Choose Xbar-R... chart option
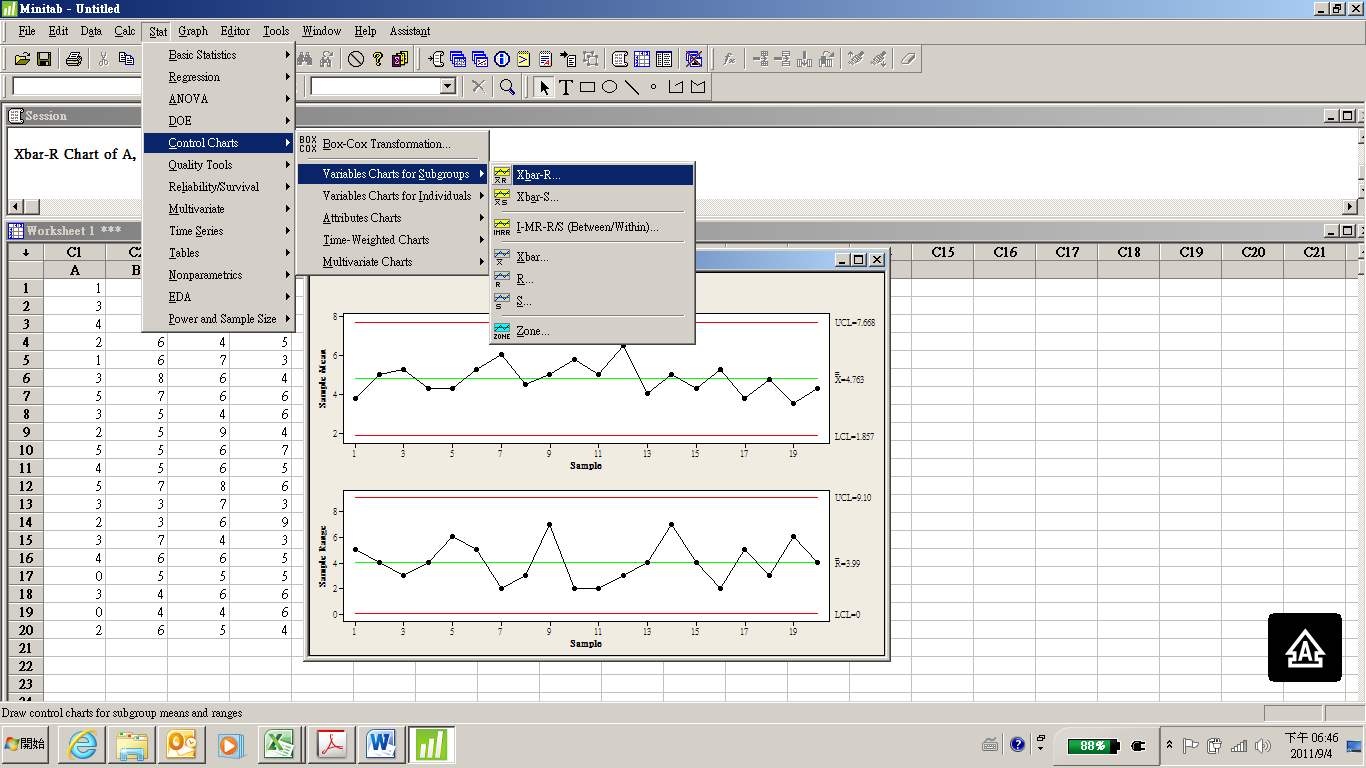This screenshot has width=1366, height=768. pos(592,175)
